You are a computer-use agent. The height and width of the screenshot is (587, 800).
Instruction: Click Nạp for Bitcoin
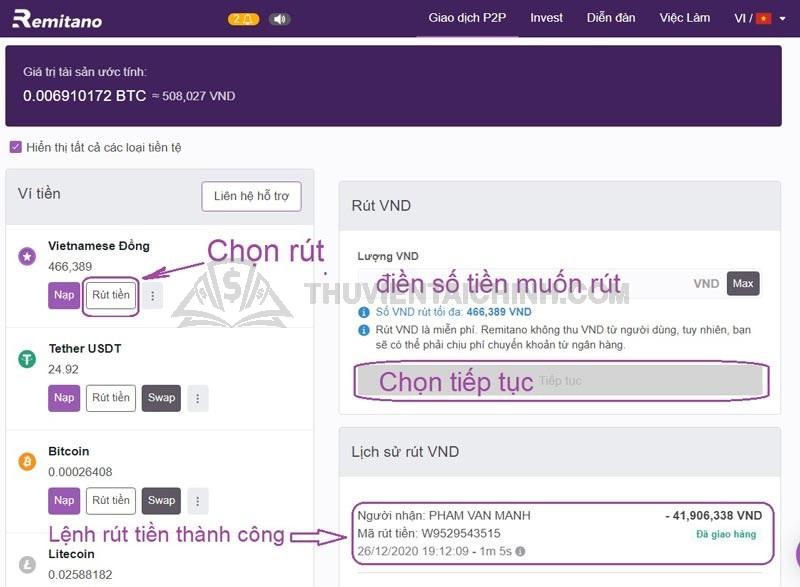pyautogui.click(x=64, y=501)
